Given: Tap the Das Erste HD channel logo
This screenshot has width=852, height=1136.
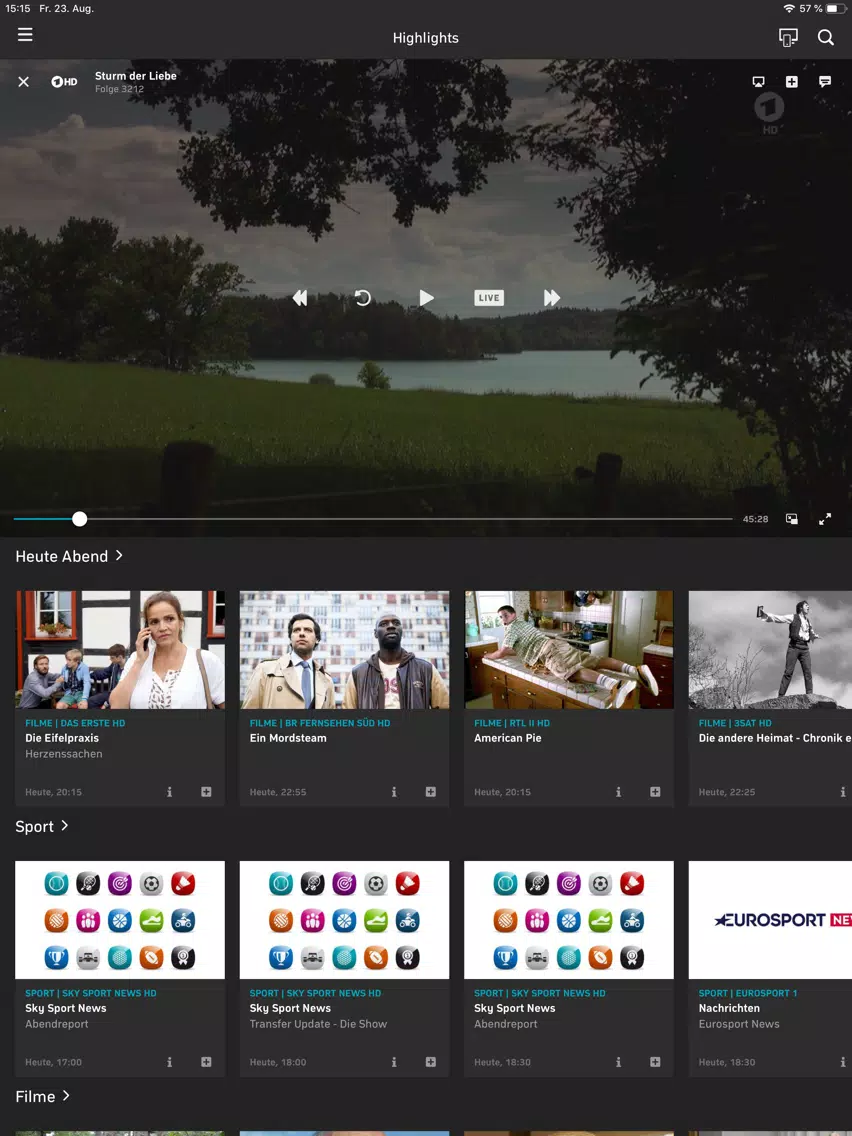Looking at the screenshot, I should pos(64,82).
